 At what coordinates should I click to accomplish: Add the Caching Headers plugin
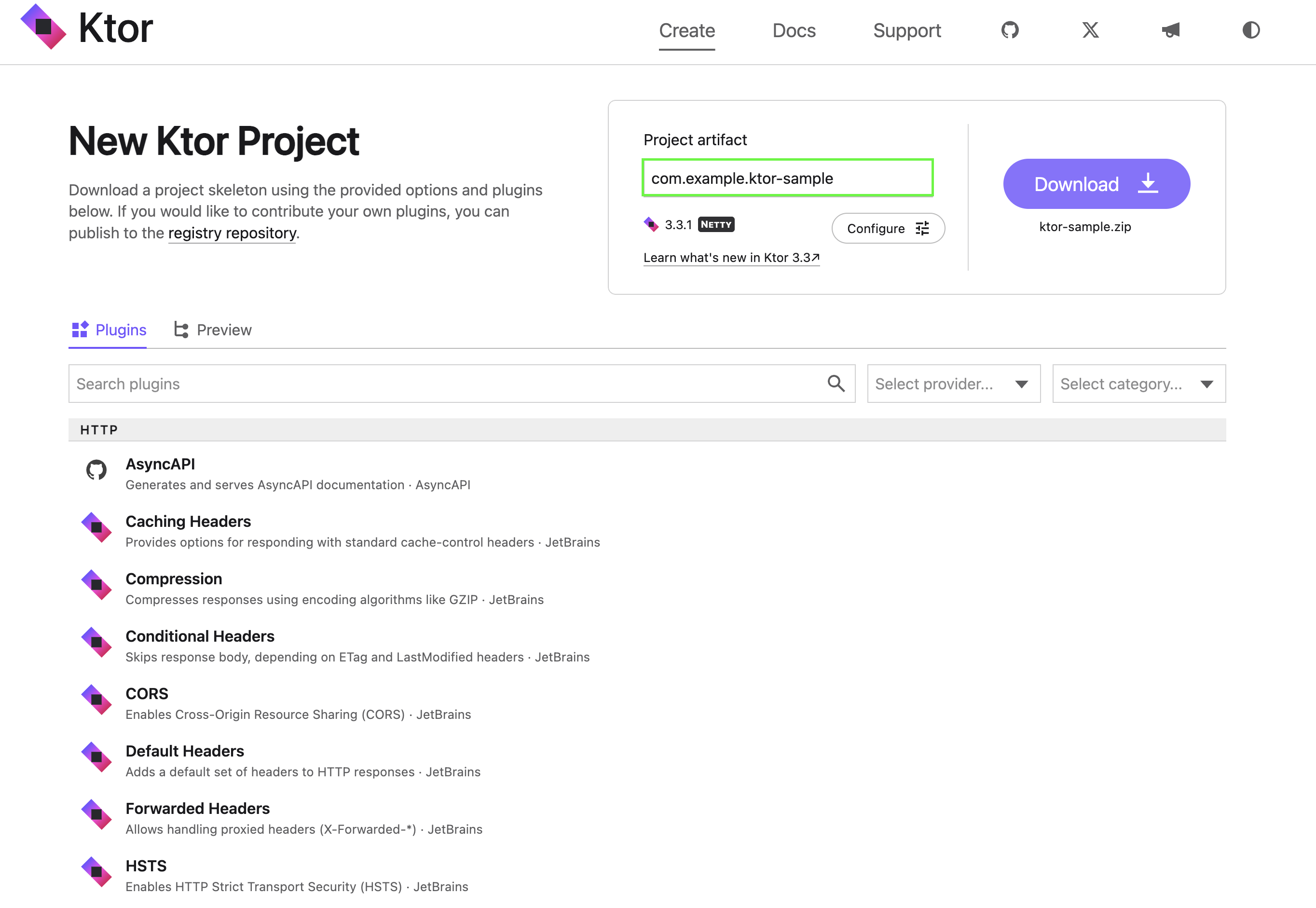coord(188,521)
